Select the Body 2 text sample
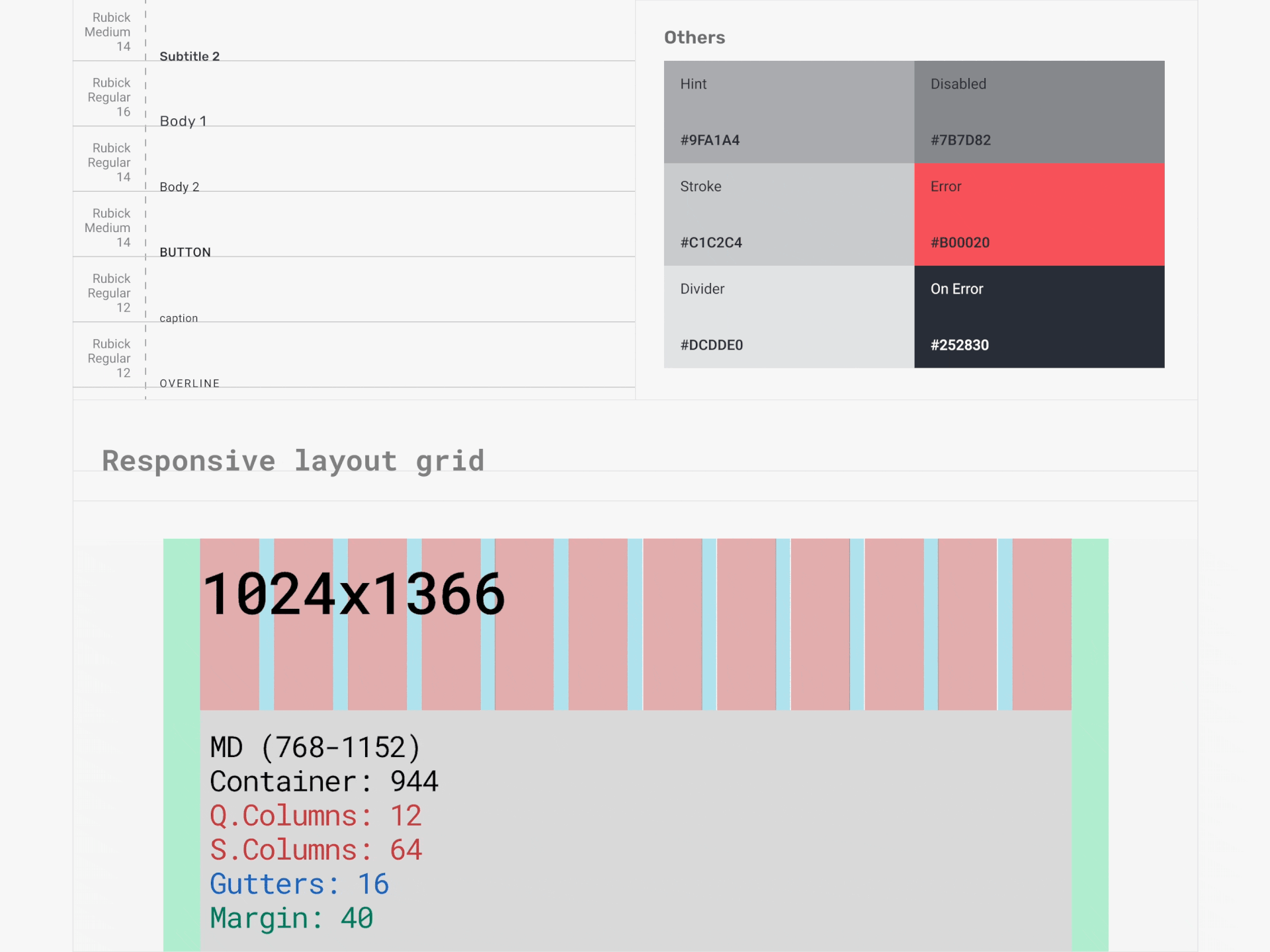1270x952 pixels. 179,187
